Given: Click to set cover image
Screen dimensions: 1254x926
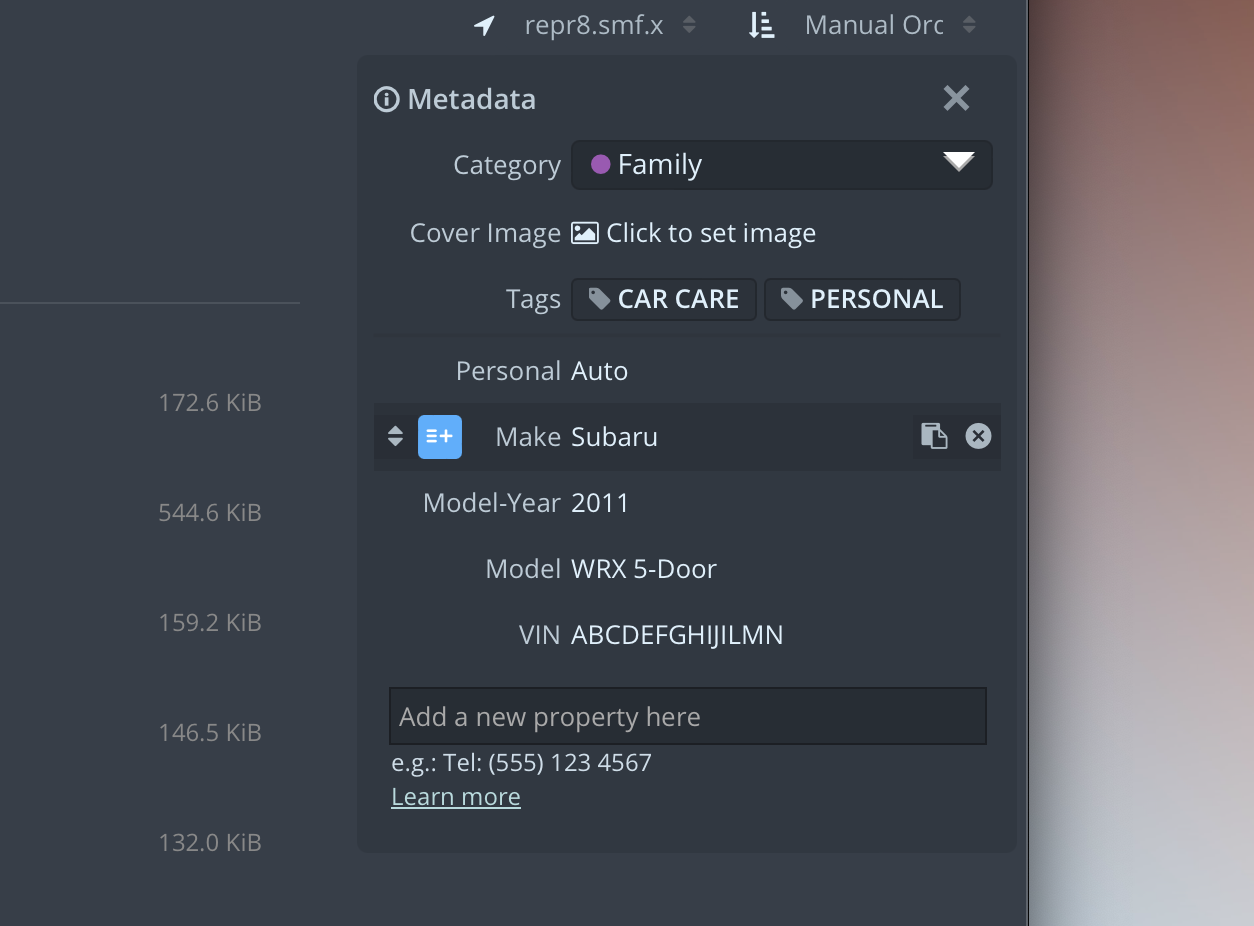Looking at the screenshot, I should [x=711, y=233].
